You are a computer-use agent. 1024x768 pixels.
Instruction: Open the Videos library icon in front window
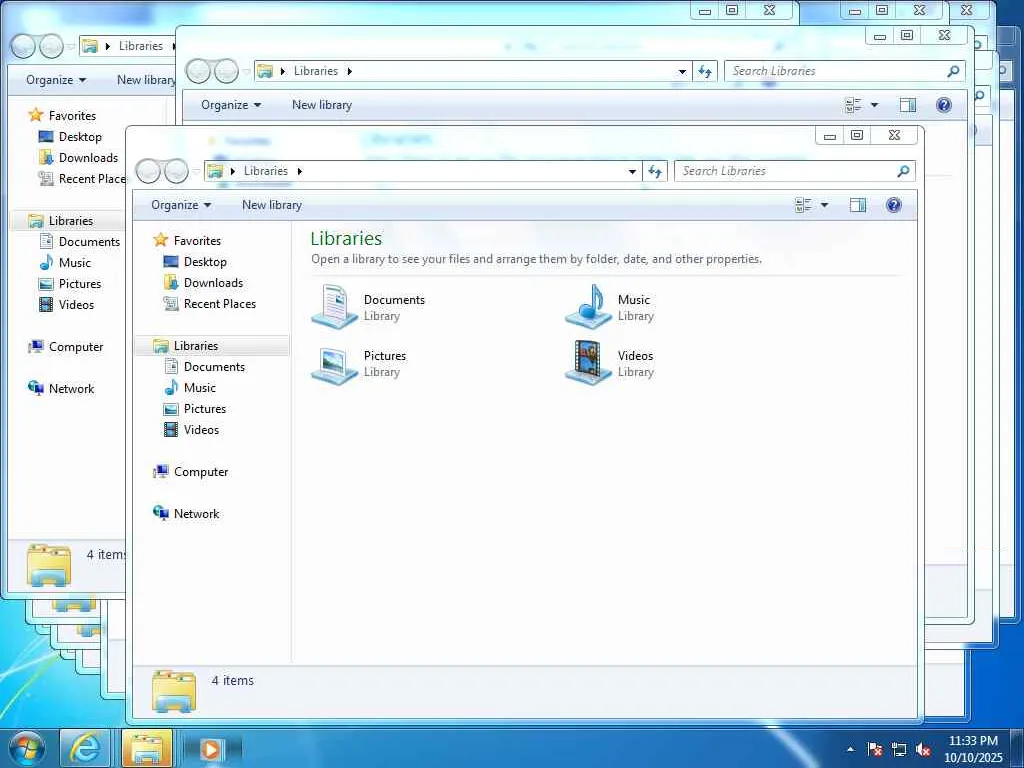588,363
